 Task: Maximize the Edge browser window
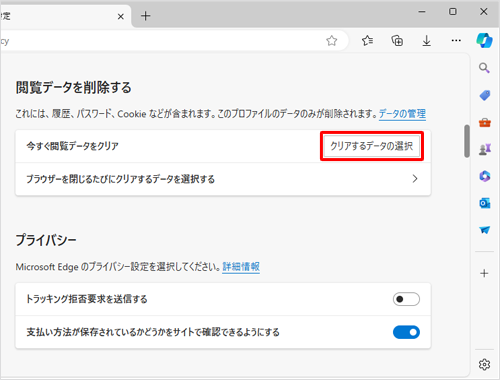[453, 12]
